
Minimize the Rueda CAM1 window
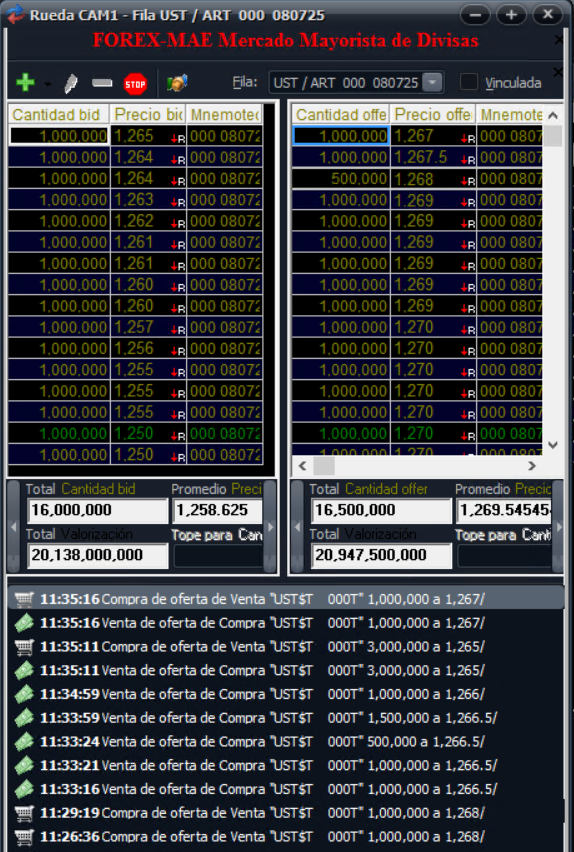point(475,15)
